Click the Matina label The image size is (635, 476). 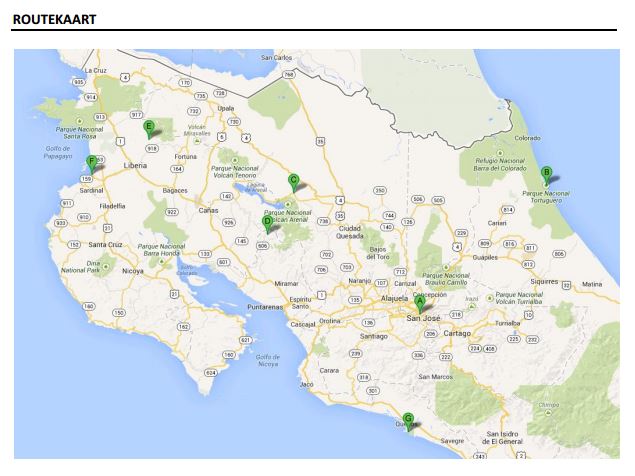pos(592,284)
